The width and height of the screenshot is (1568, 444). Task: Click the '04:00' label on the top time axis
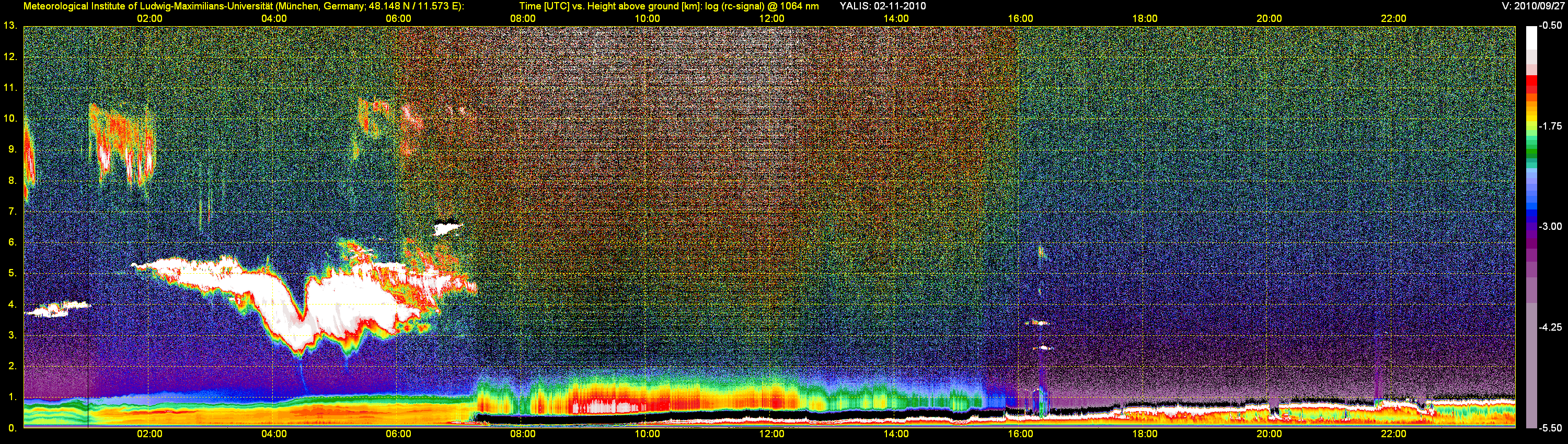(274, 19)
